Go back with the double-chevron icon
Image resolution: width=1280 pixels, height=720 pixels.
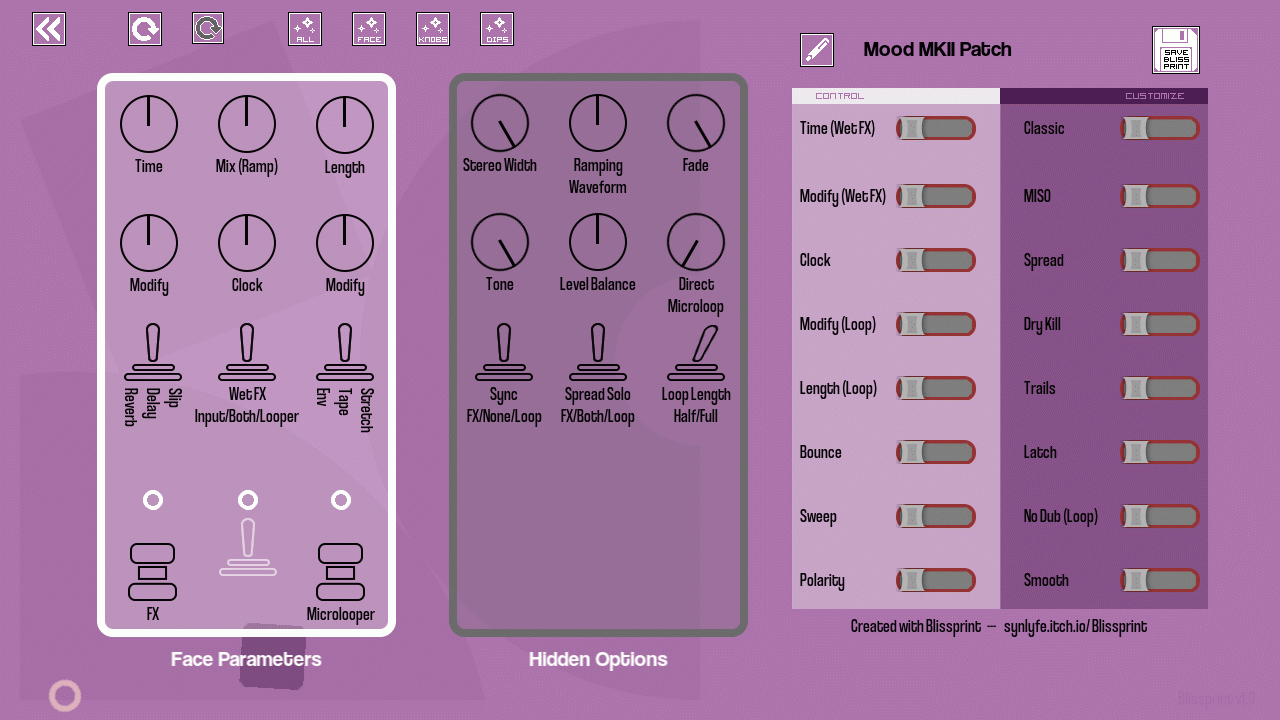pos(49,29)
